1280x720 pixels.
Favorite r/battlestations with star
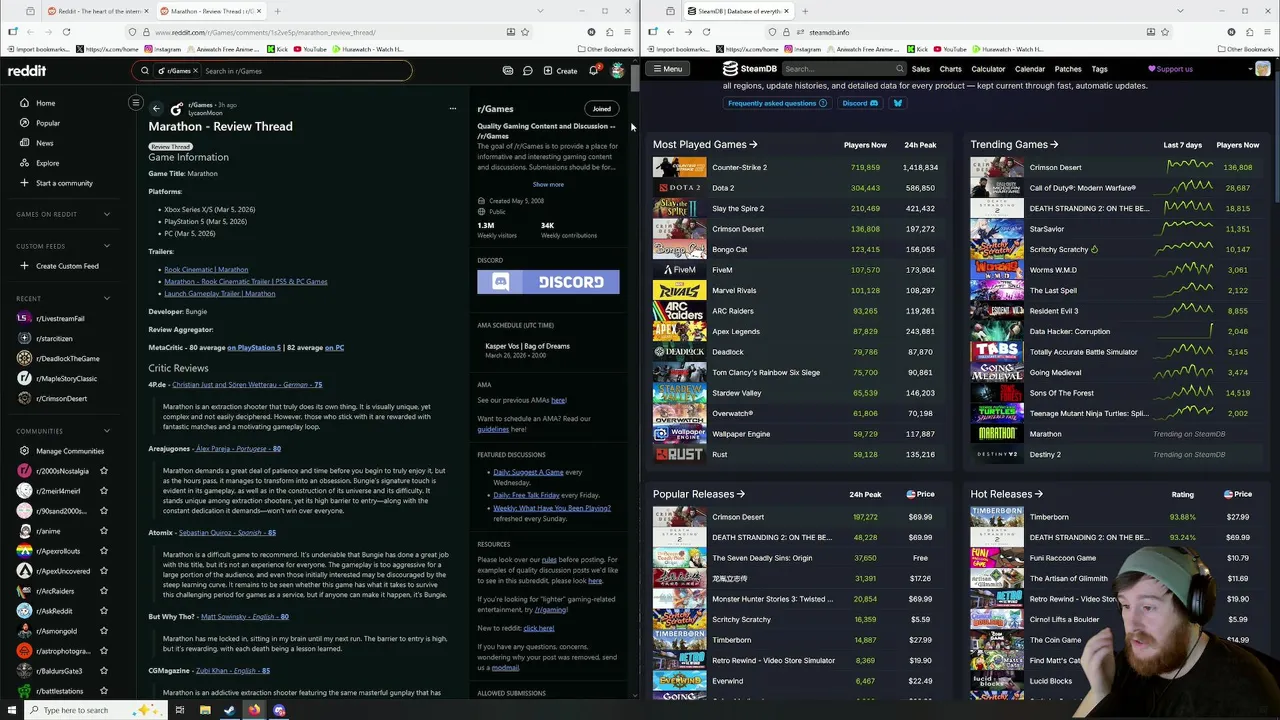coord(103,691)
